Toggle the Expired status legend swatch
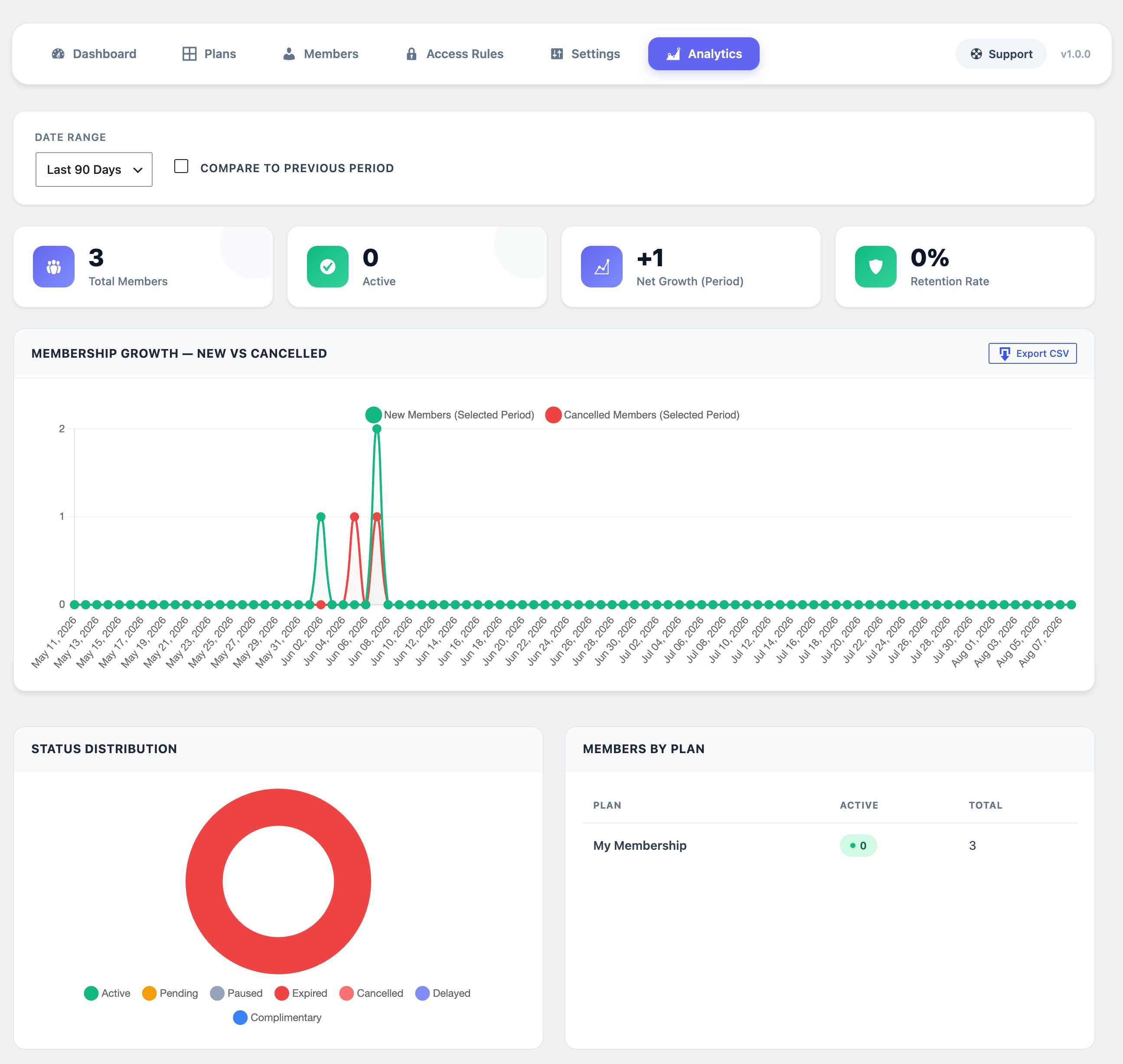The image size is (1123, 1064). tap(282, 993)
